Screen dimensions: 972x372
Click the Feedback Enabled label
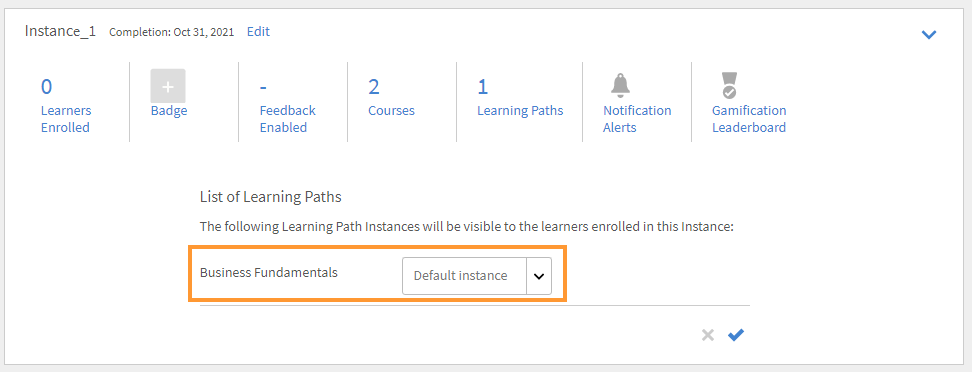coord(287,119)
